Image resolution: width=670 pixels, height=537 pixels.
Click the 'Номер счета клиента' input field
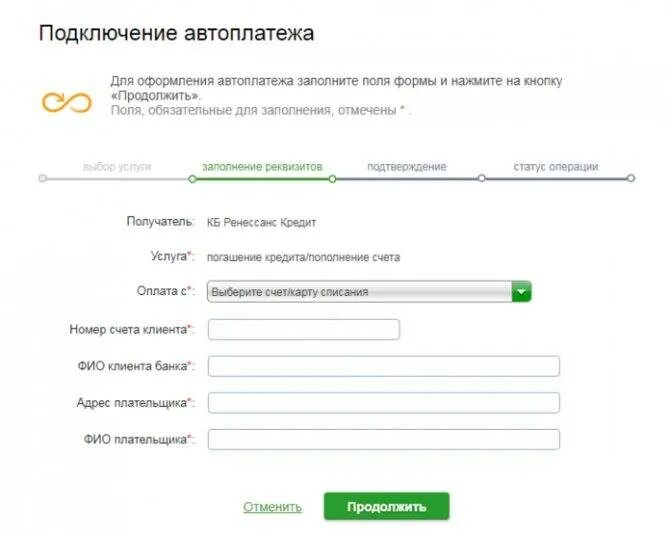click(304, 329)
